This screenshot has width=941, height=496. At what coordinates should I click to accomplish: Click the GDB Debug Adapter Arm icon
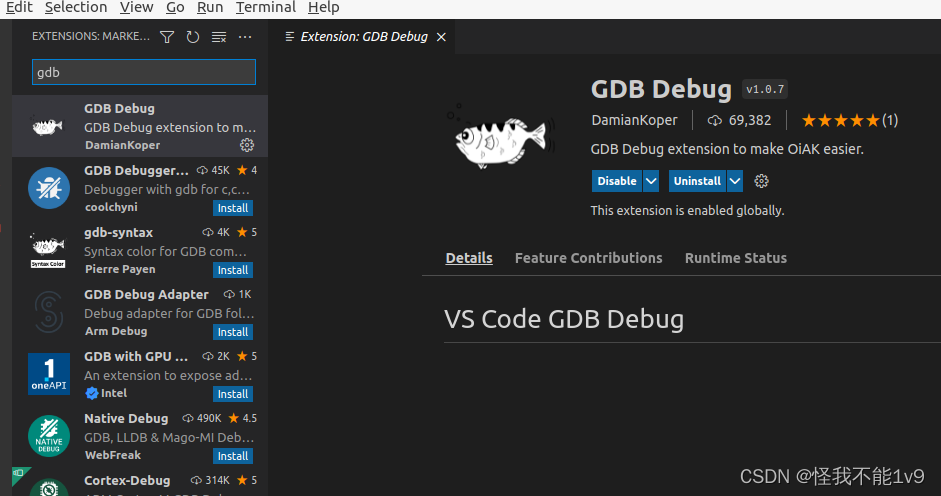tap(49, 312)
